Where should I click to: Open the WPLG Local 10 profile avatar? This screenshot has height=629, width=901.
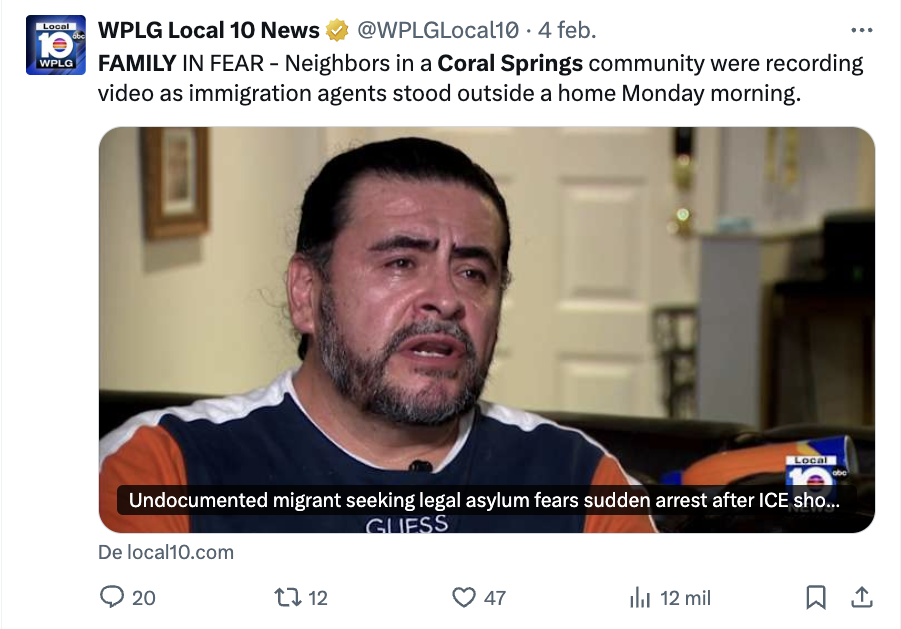[x=56, y=45]
